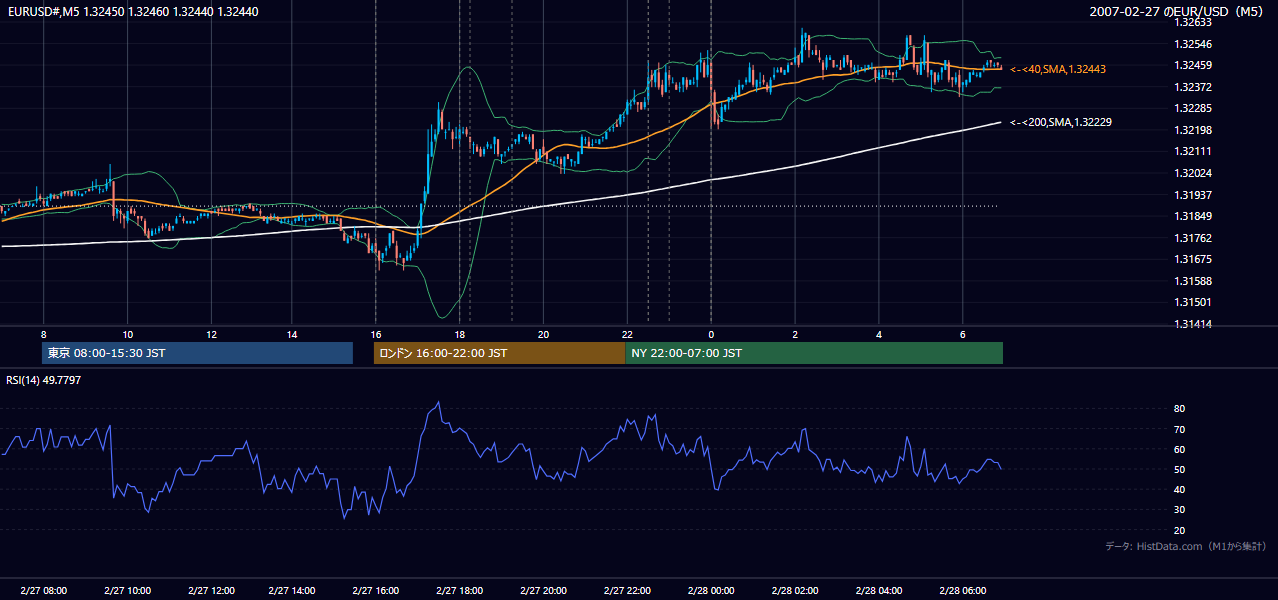Click hour label 12 under the price chart

(x=211, y=334)
